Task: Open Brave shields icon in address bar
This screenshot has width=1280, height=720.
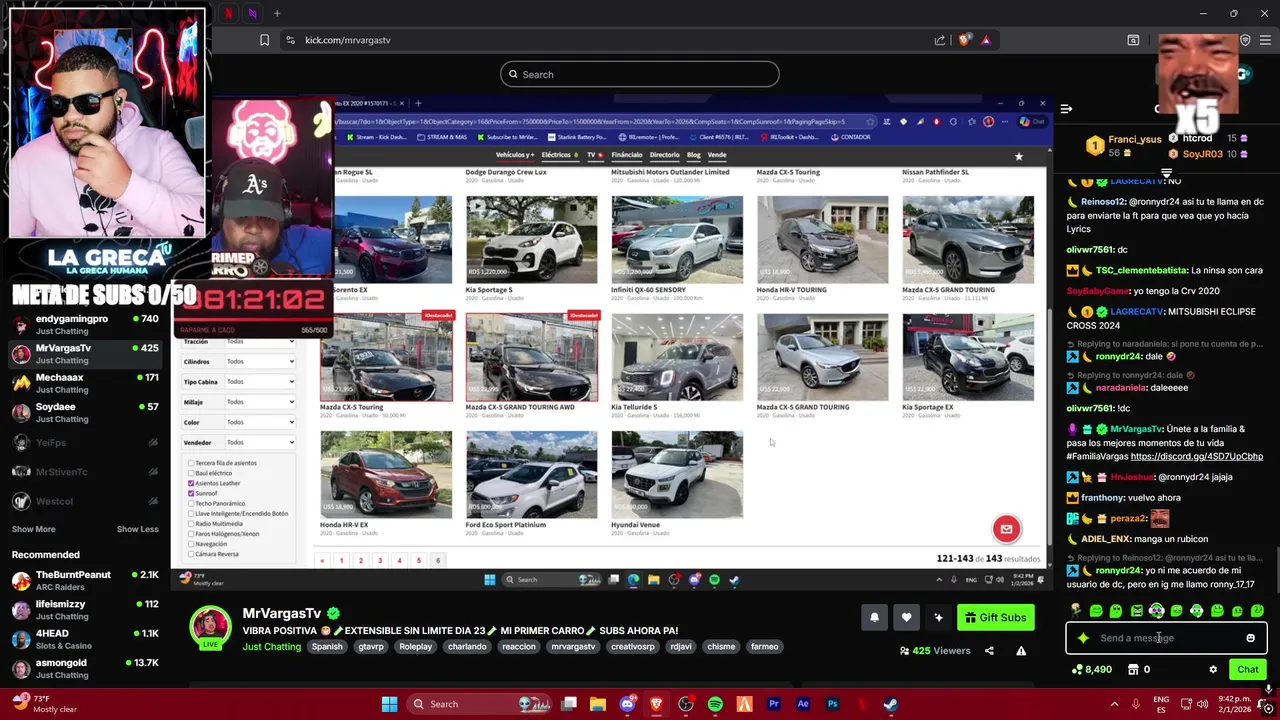Action: coord(964,40)
